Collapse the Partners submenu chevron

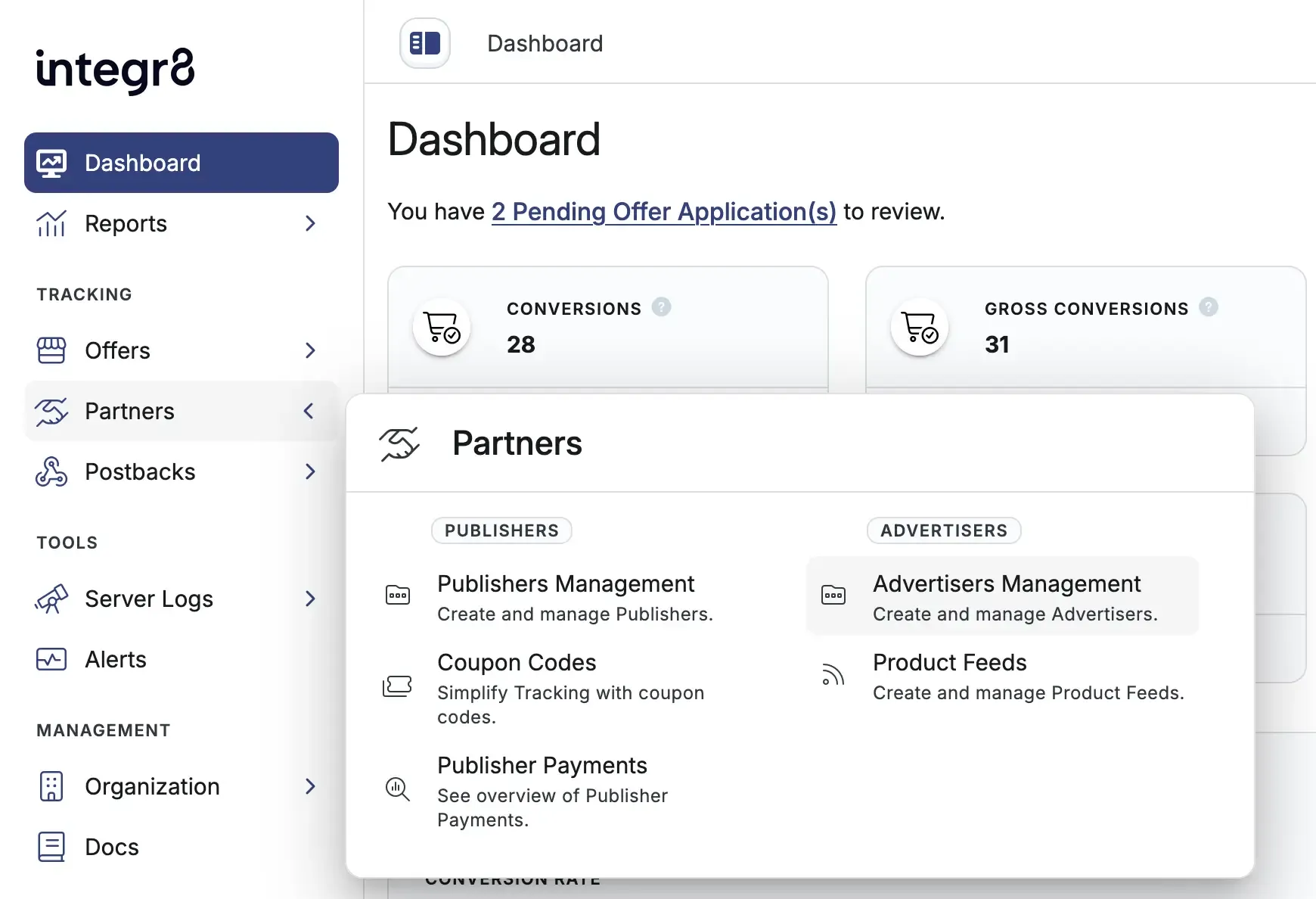click(x=309, y=411)
